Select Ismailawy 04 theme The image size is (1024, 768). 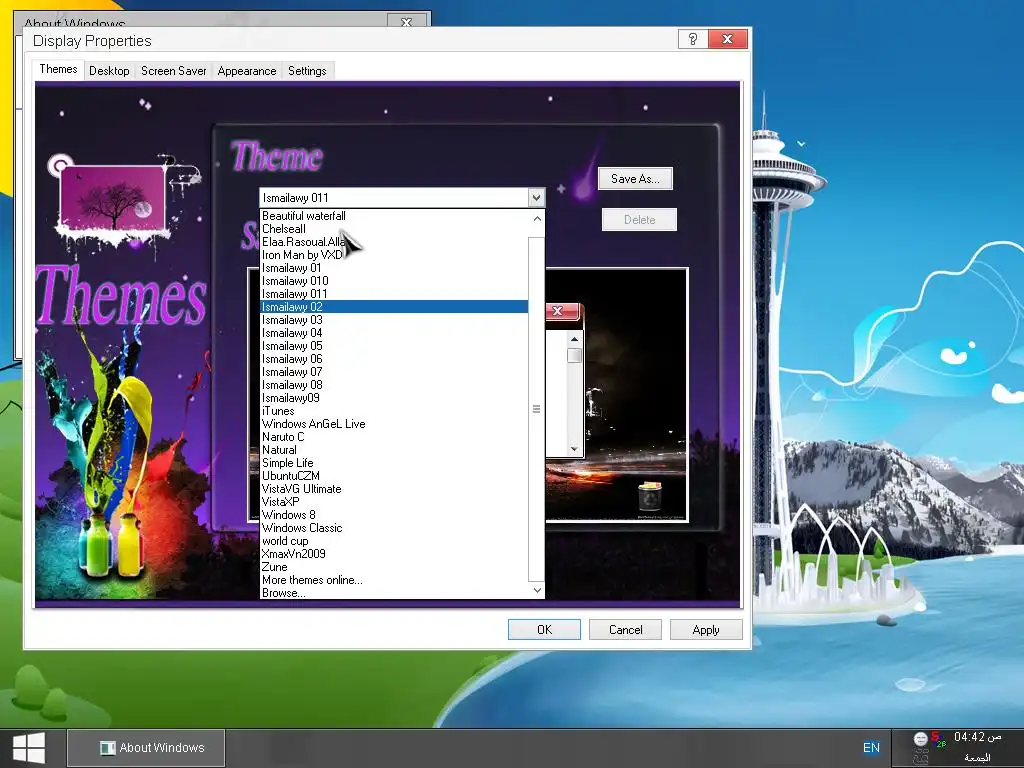tap(394, 333)
